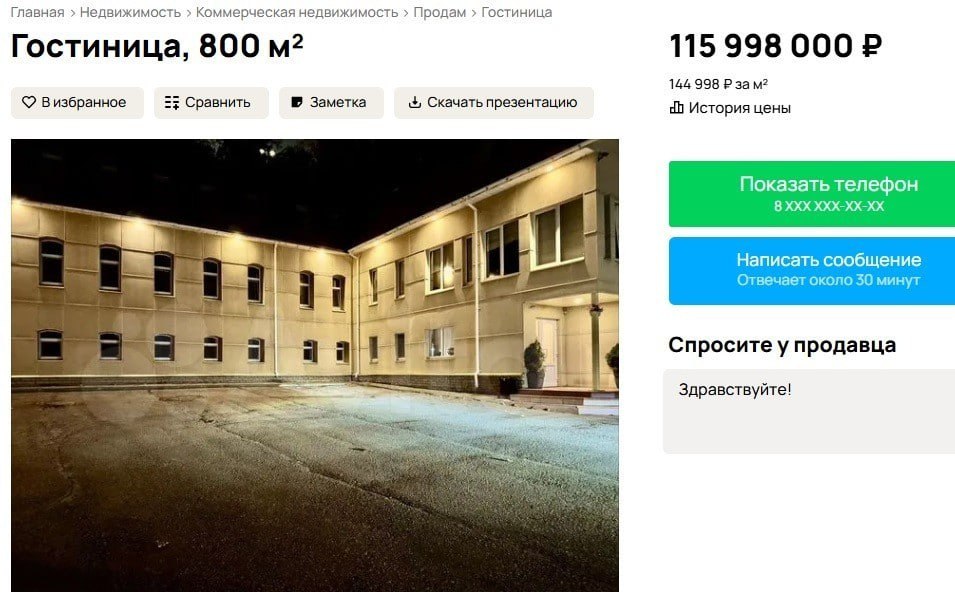Add listing via В избранное button
The image size is (955, 592).
[77, 102]
